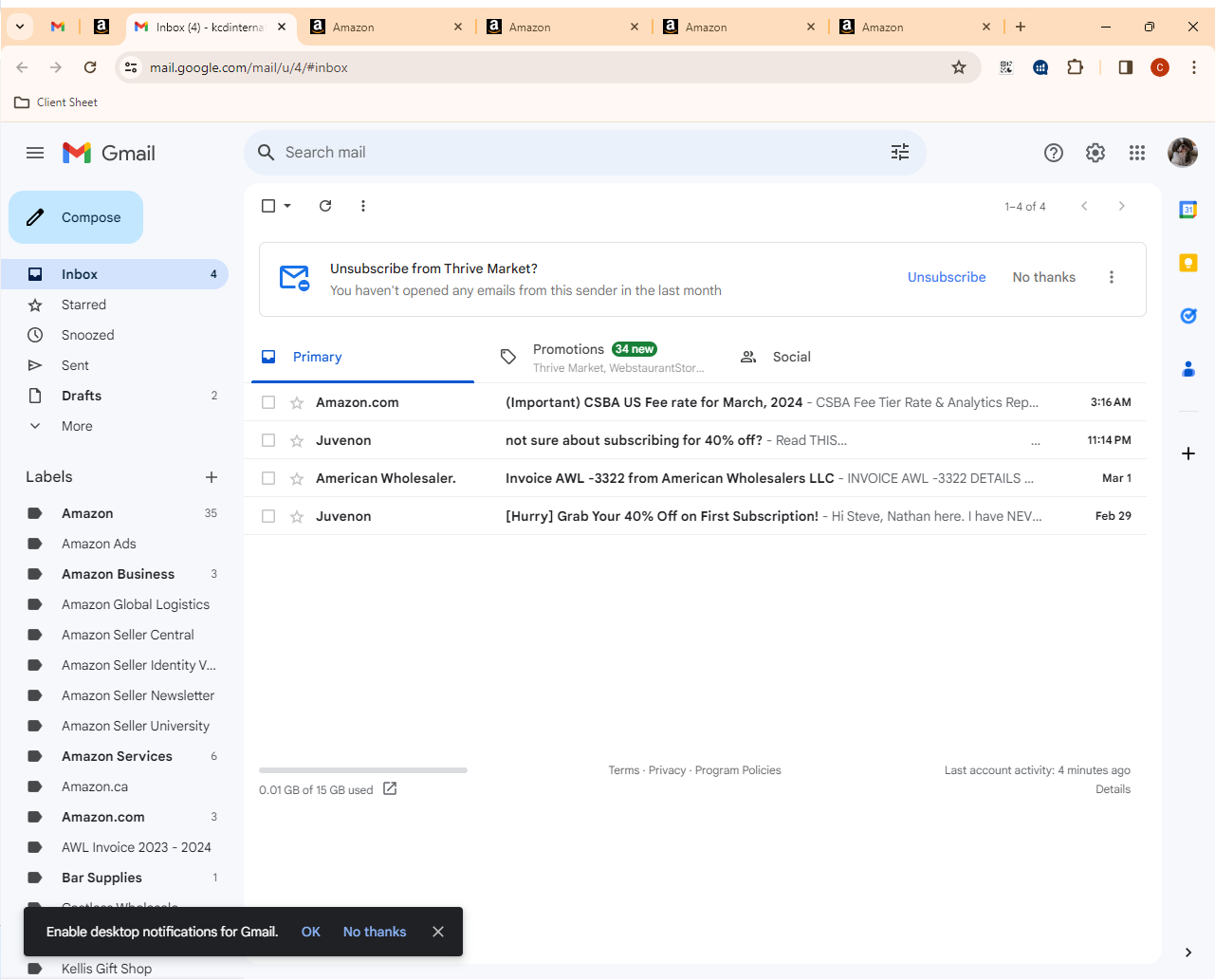The width and height of the screenshot is (1215, 980).
Task: Decline desktop notifications with No thanks
Action: pos(375,932)
